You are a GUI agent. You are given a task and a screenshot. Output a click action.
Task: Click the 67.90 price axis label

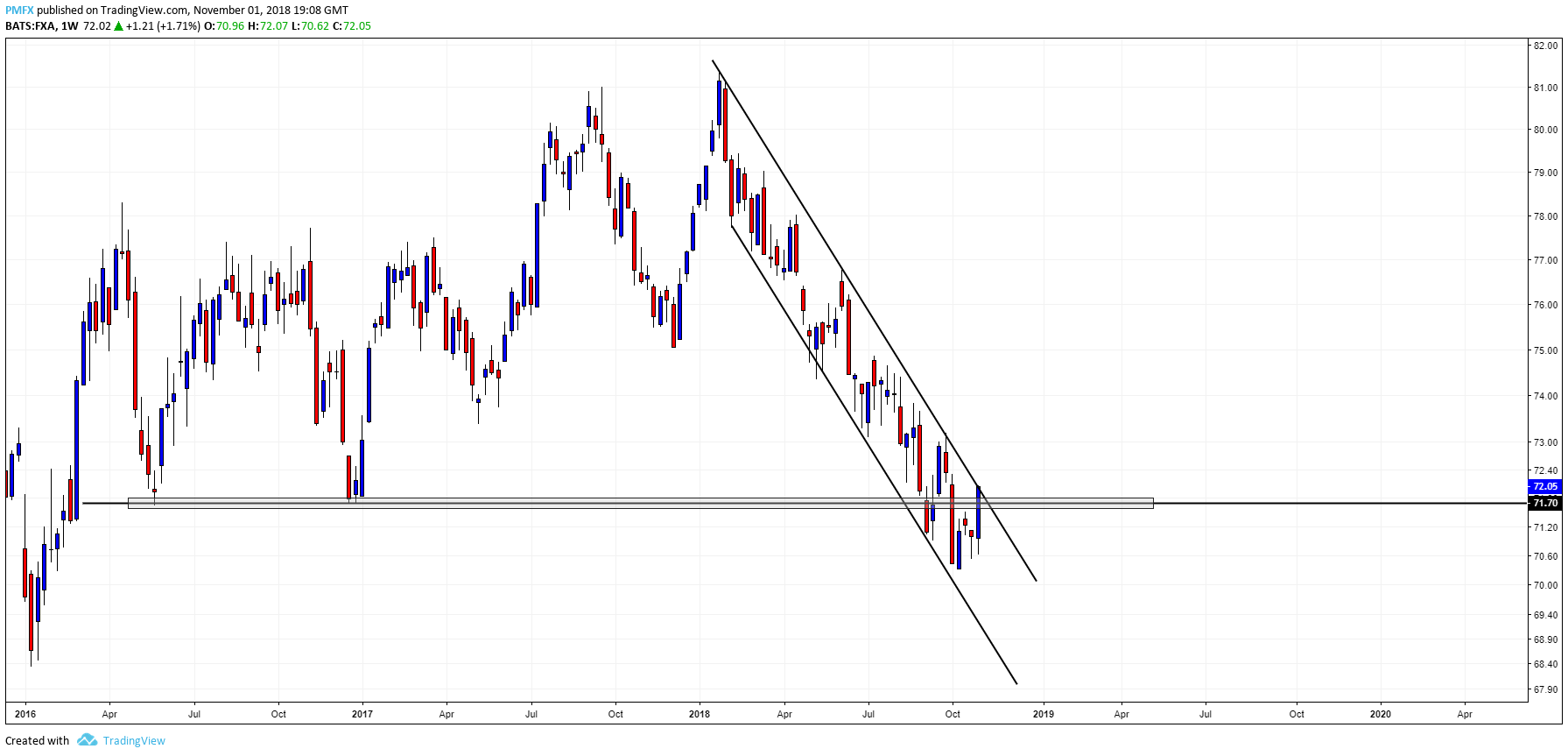coord(1545,689)
